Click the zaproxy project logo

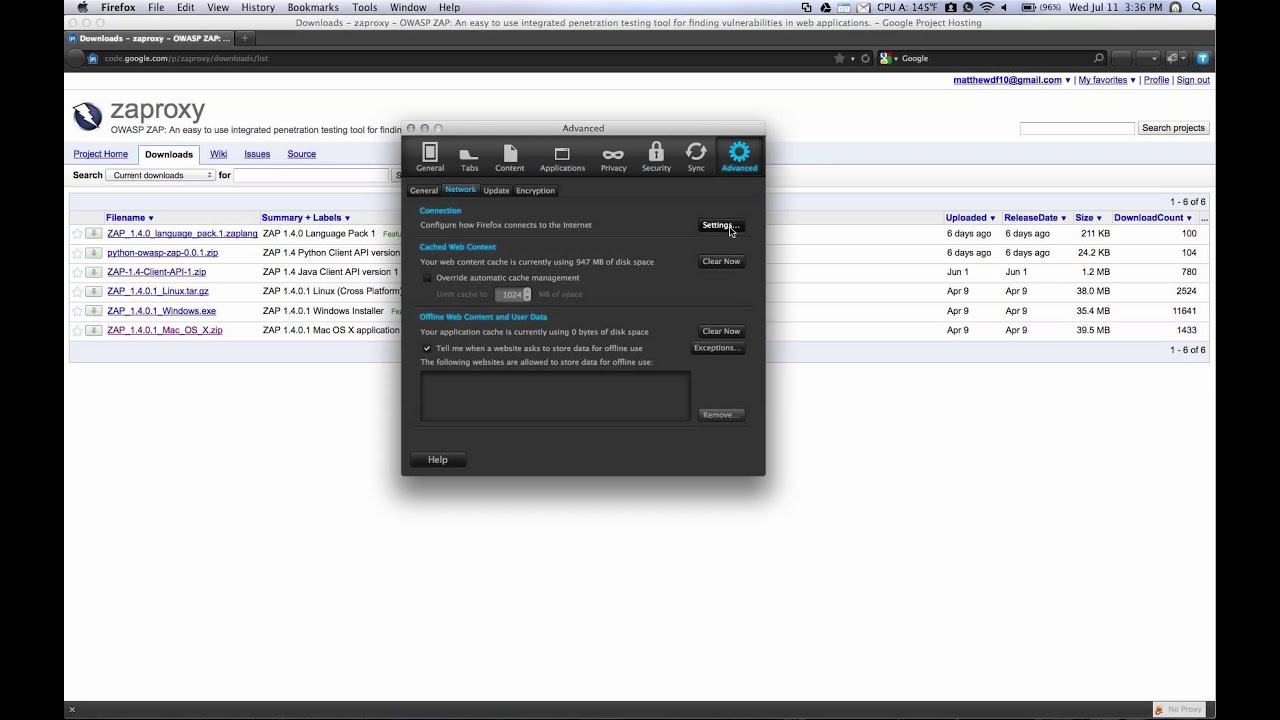(x=87, y=117)
